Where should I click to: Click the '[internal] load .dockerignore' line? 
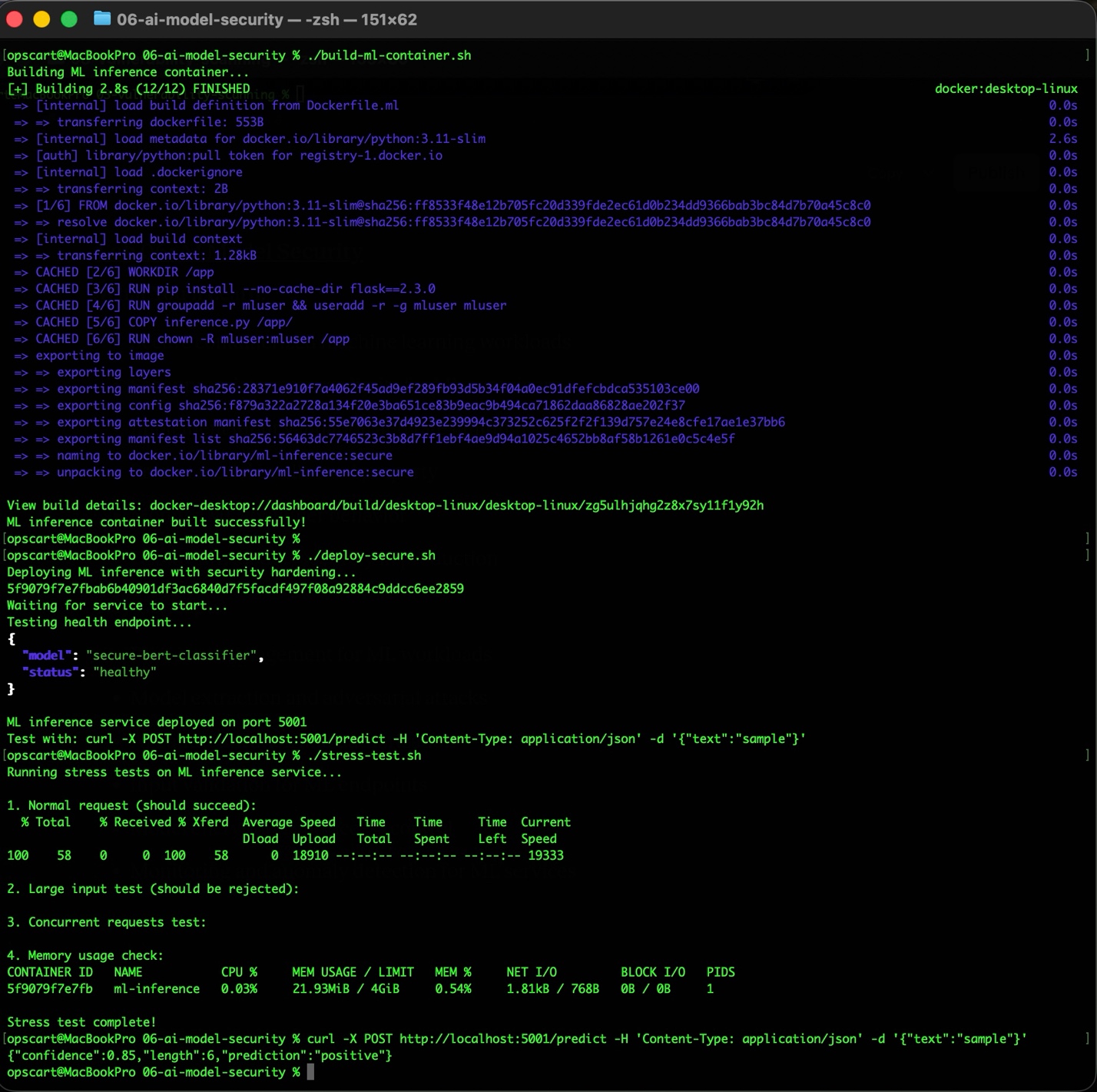click(128, 172)
